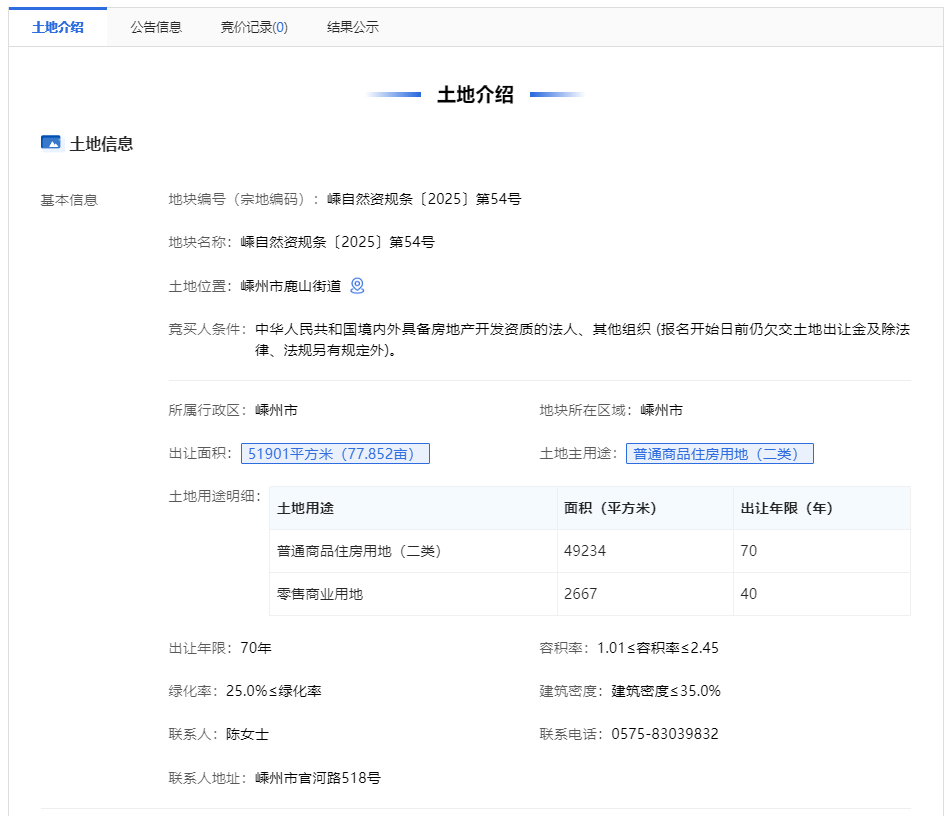
Task: Click the 容积率 value 1.01≤容积率≤2.45
Action: 658,648
